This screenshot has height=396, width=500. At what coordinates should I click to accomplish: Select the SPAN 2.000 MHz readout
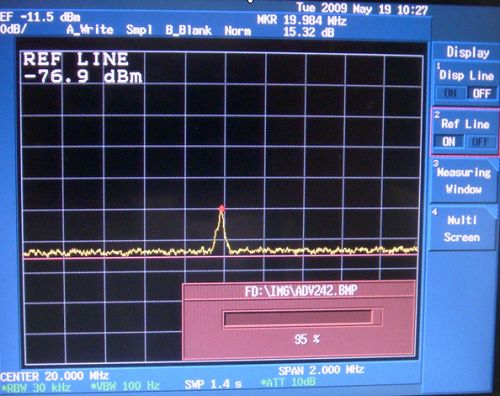[x=321, y=370]
